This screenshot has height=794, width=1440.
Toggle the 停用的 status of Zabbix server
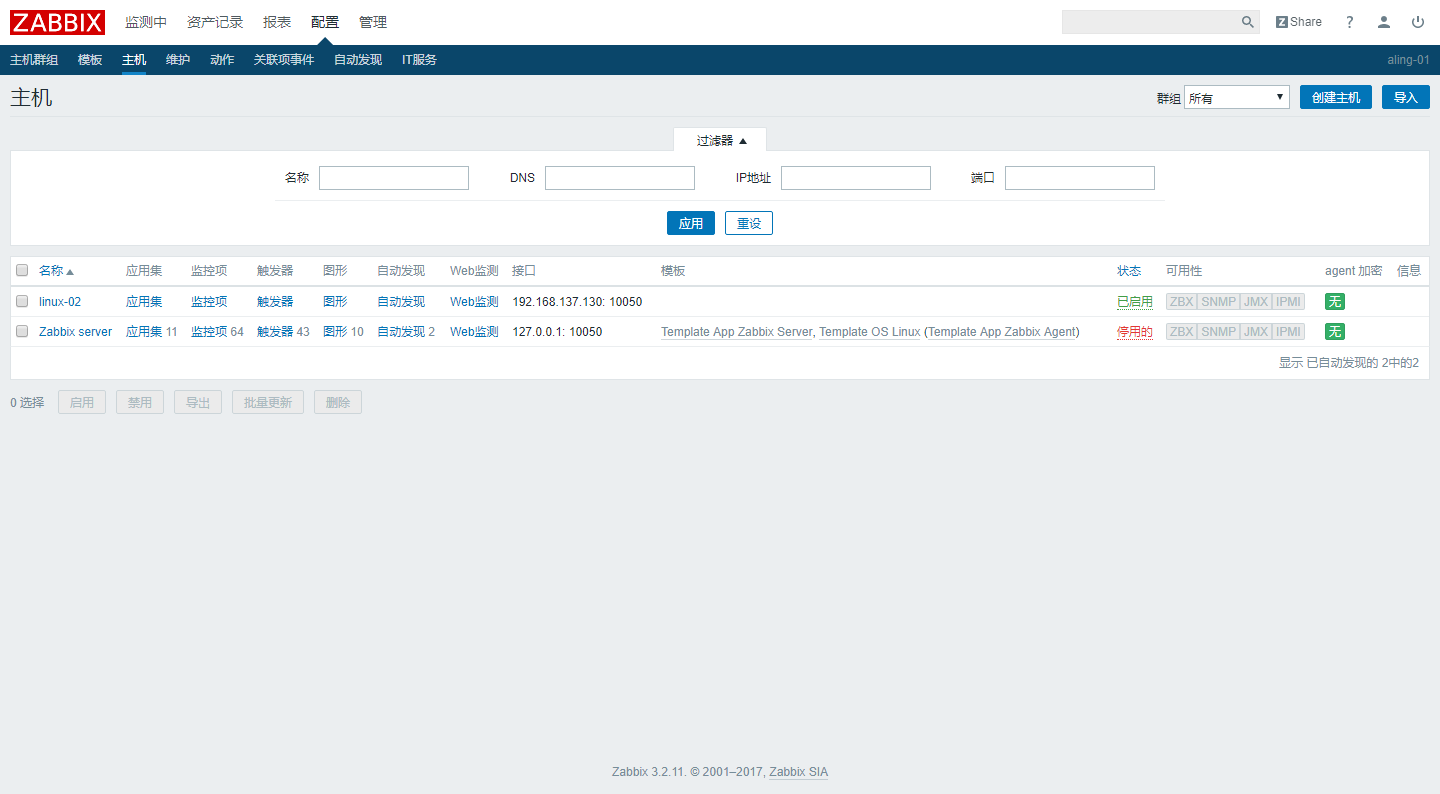click(1135, 331)
